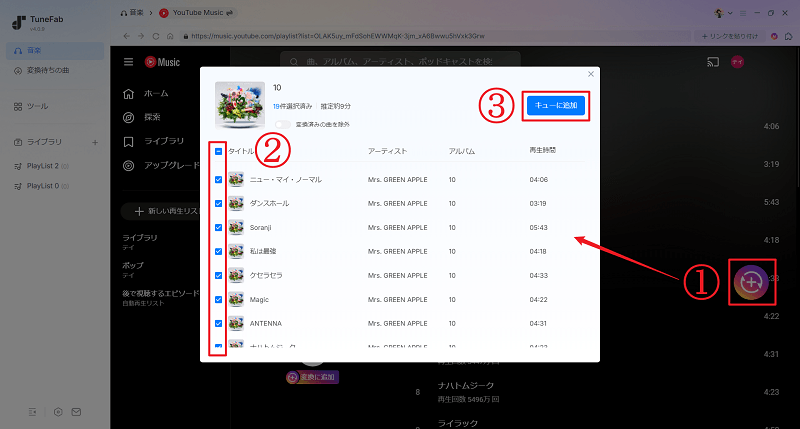Add a new library with the plus icon
The width and height of the screenshot is (800, 429).
pyautogui.click(x=95, y=142)
